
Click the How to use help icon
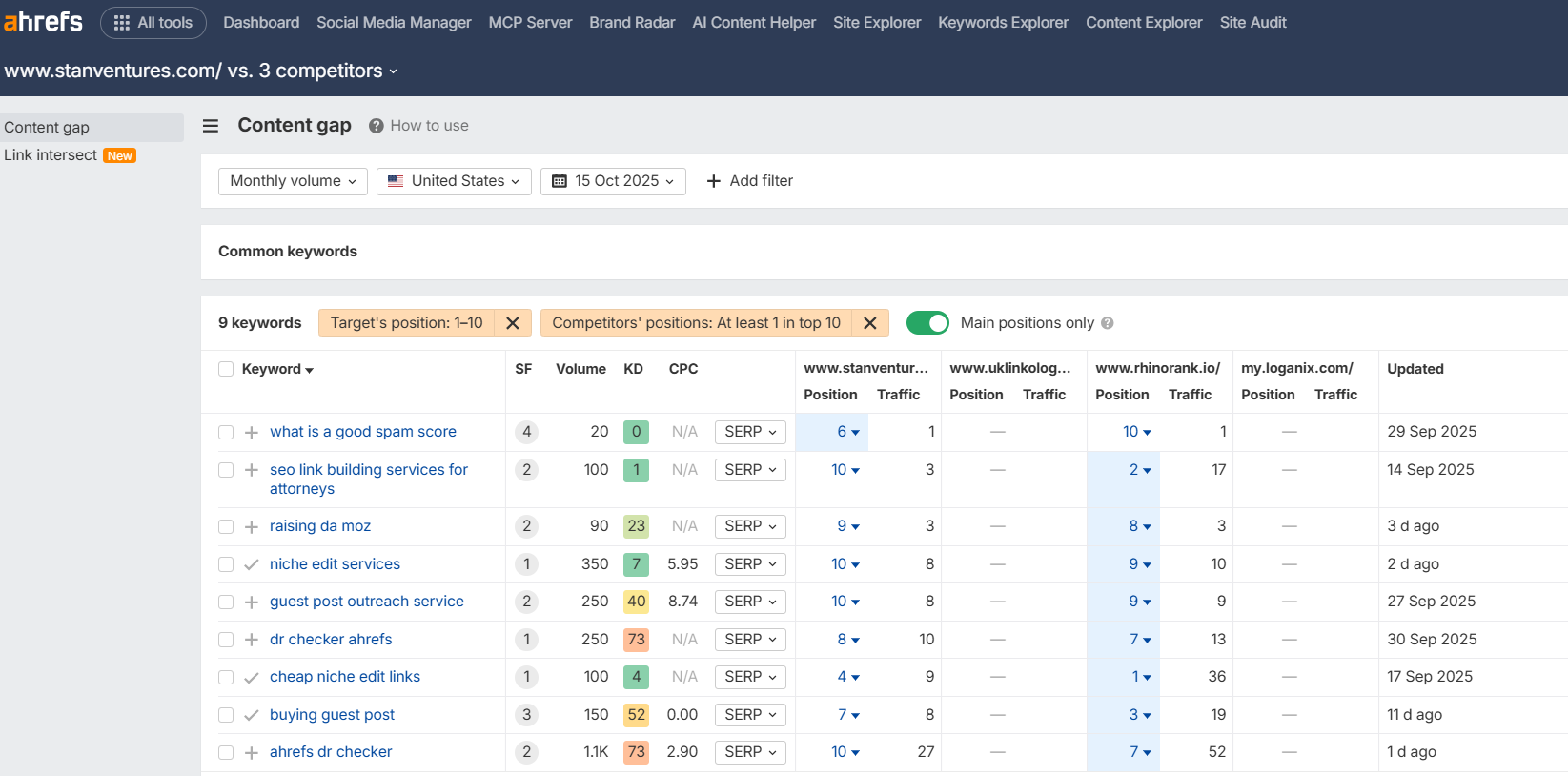point(377,126)
